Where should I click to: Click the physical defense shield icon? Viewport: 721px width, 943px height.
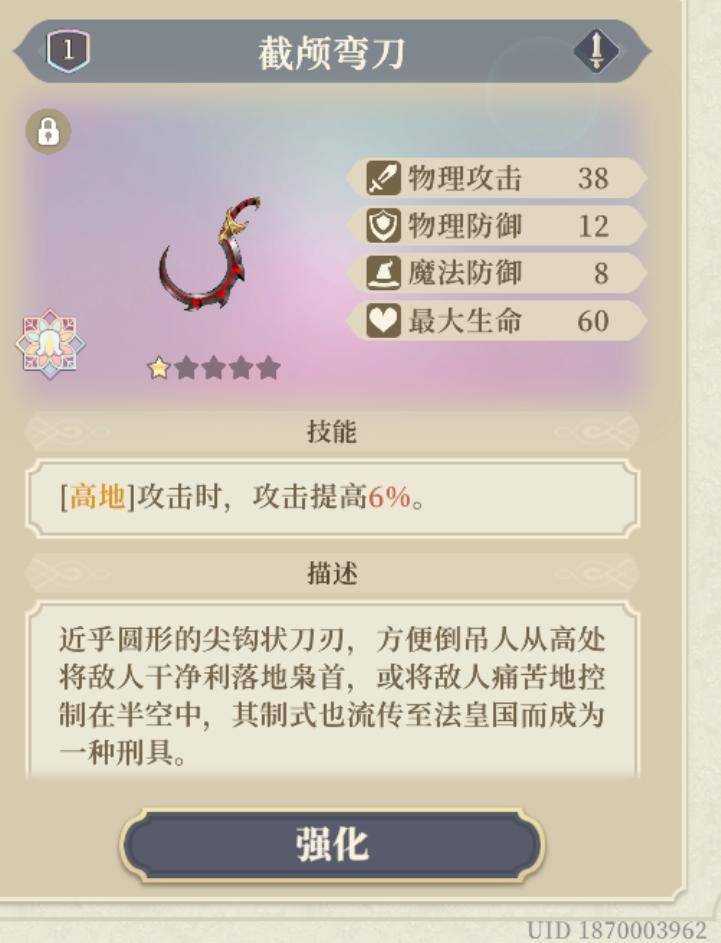(x=383, y=226)
